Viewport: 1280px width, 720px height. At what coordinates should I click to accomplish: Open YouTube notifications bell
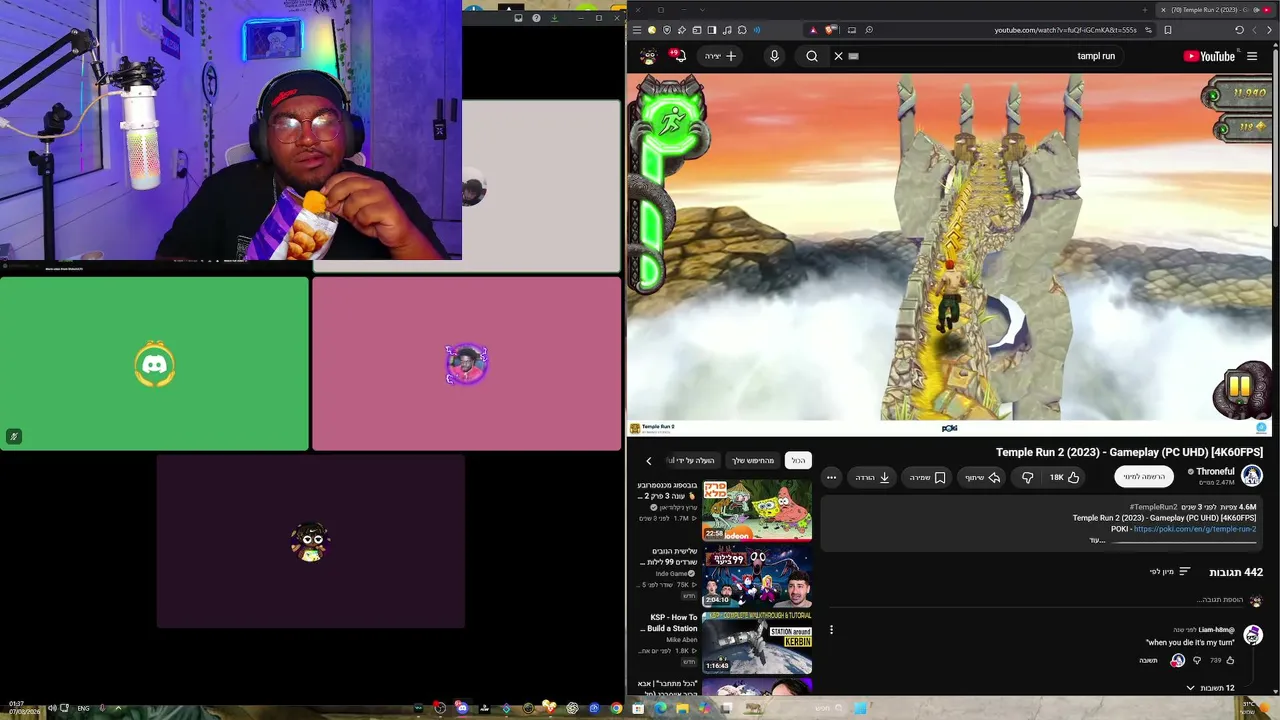(x=680, y=56)
